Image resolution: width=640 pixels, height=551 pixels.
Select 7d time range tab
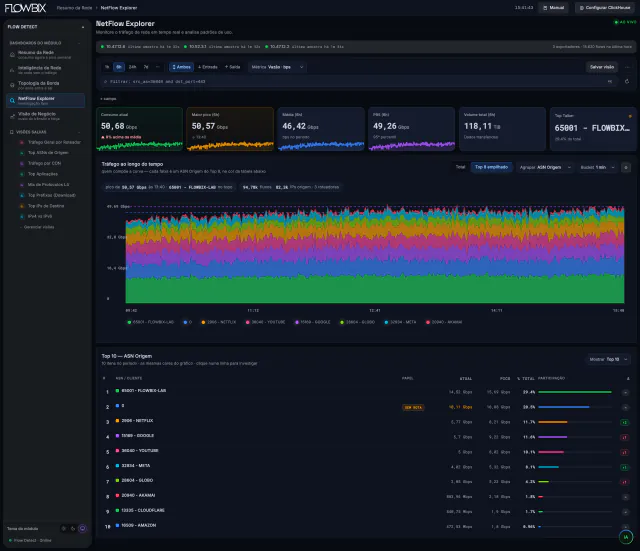tap(146, 67)
